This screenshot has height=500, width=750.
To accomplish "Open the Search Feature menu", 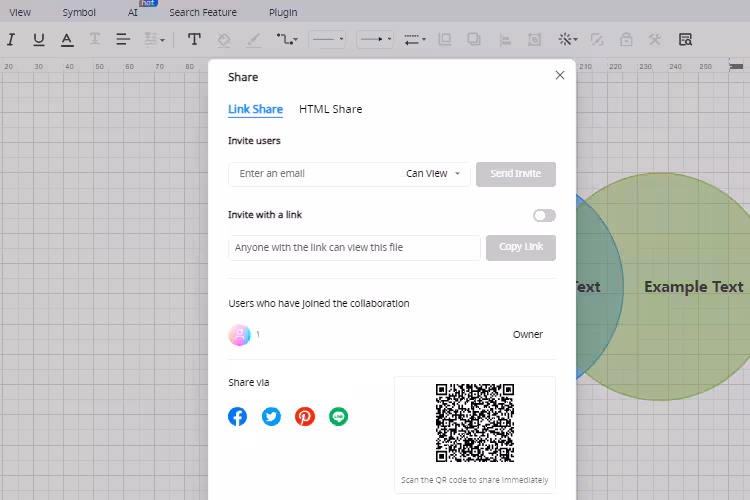I will [x=203, y=12].
